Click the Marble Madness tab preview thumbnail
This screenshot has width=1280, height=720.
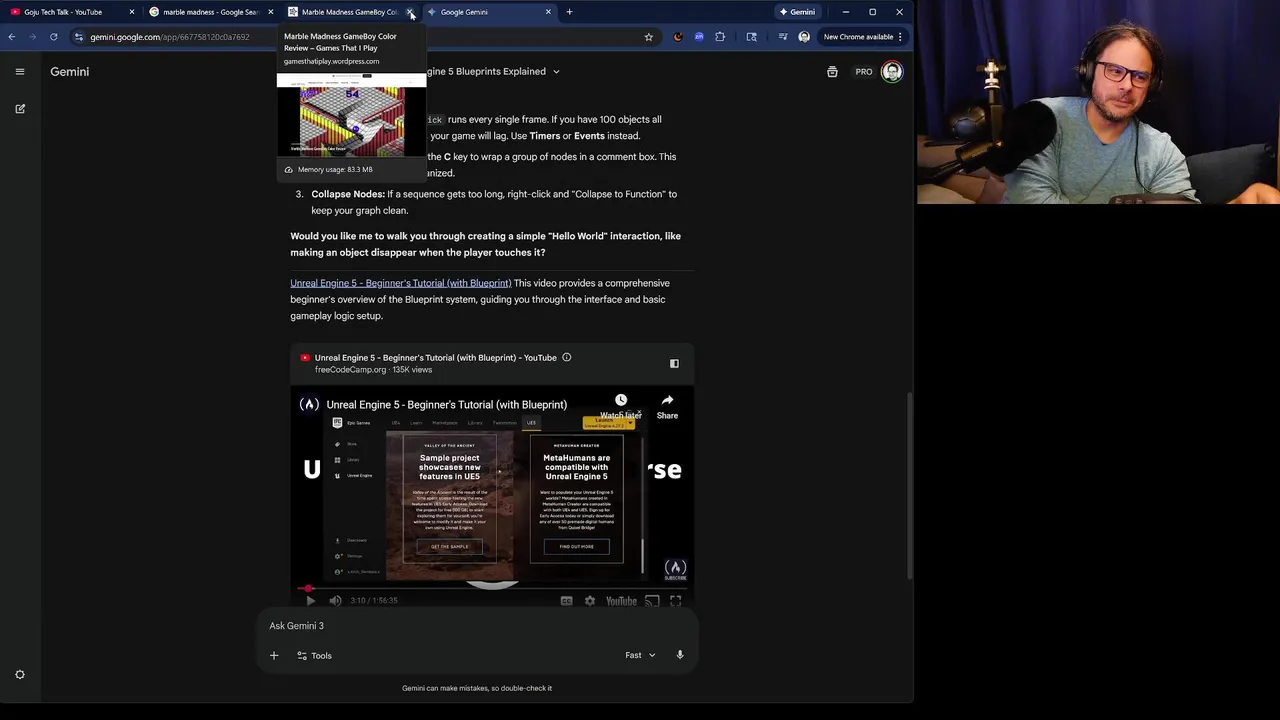pyautogui.click(x=351, y=115)
